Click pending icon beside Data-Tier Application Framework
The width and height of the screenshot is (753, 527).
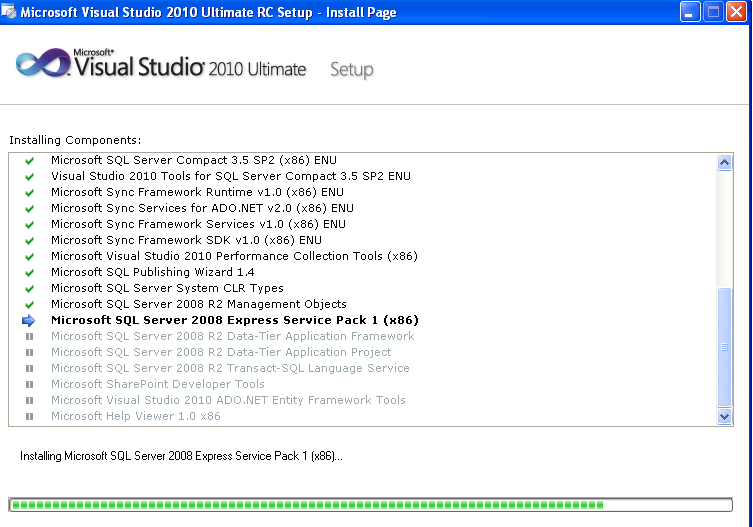[x=29, y=337]
